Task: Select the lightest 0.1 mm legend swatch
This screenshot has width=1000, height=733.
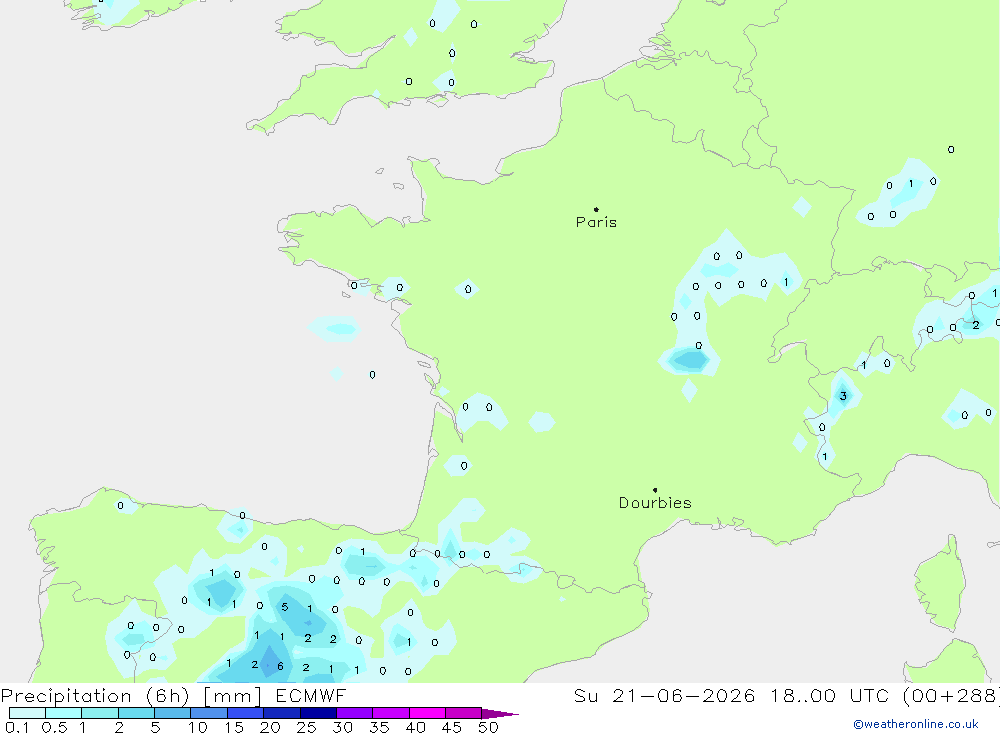Action: tap(27, 713)
